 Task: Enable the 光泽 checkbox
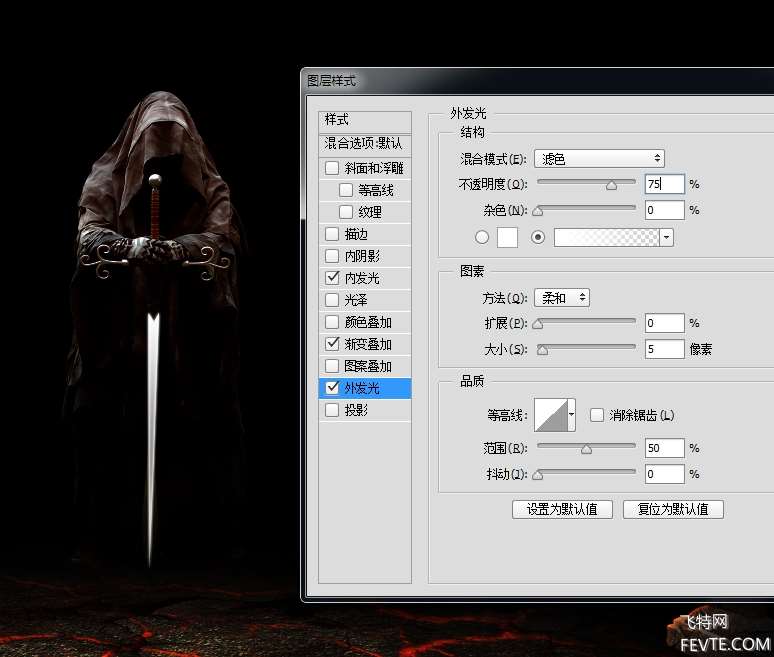[x=332, y=300]
